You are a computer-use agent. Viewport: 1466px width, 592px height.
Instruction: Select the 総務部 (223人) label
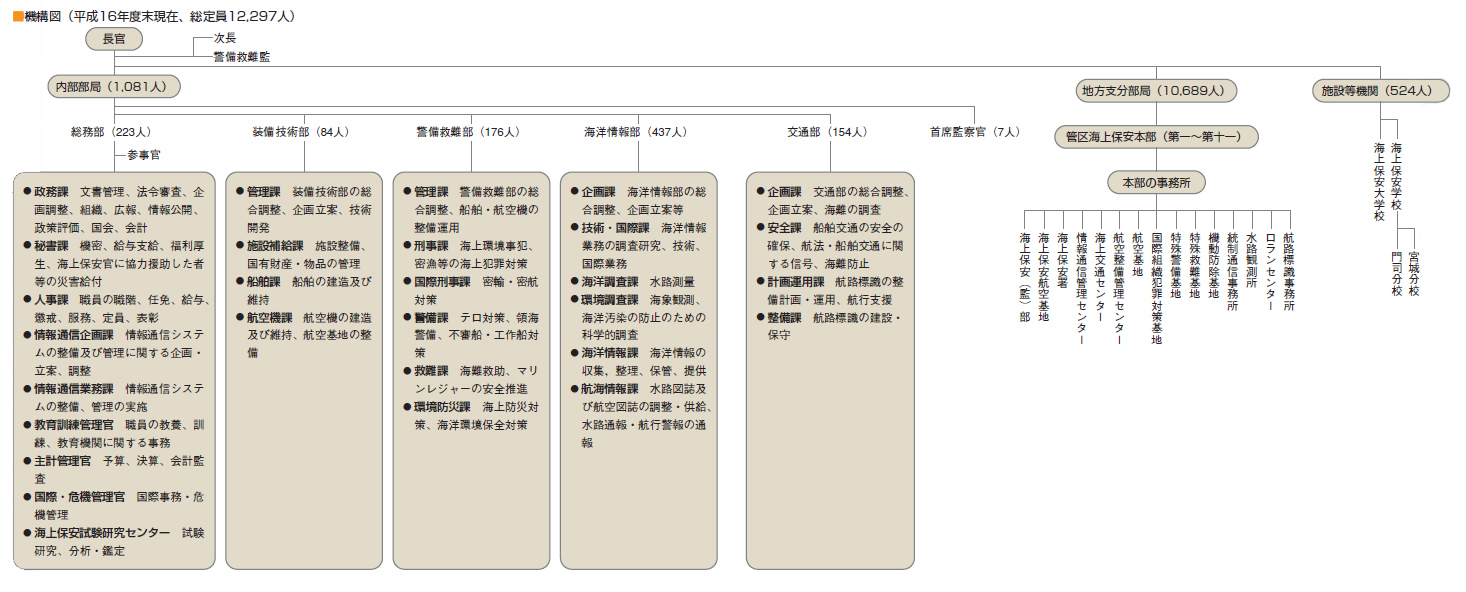click(110, 131)
